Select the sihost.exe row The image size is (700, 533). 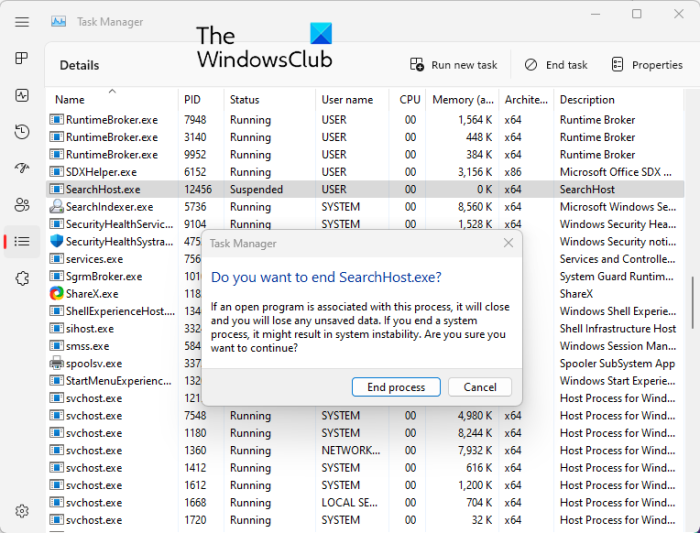[365, 329]
